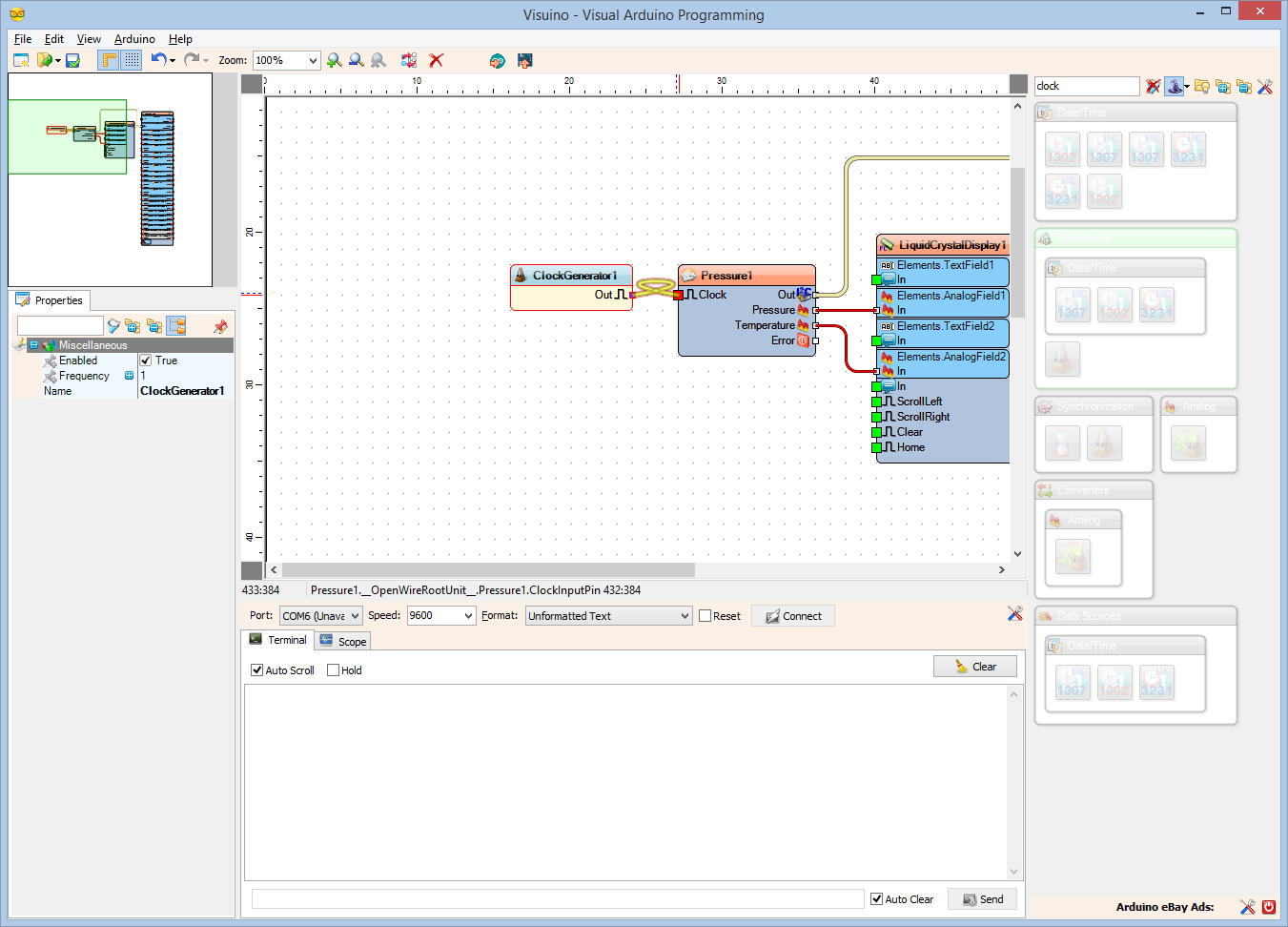The height and width of the screenshot is (927, 1288).
Task: Switch to the Scope tab
Action: pos(343,641)
